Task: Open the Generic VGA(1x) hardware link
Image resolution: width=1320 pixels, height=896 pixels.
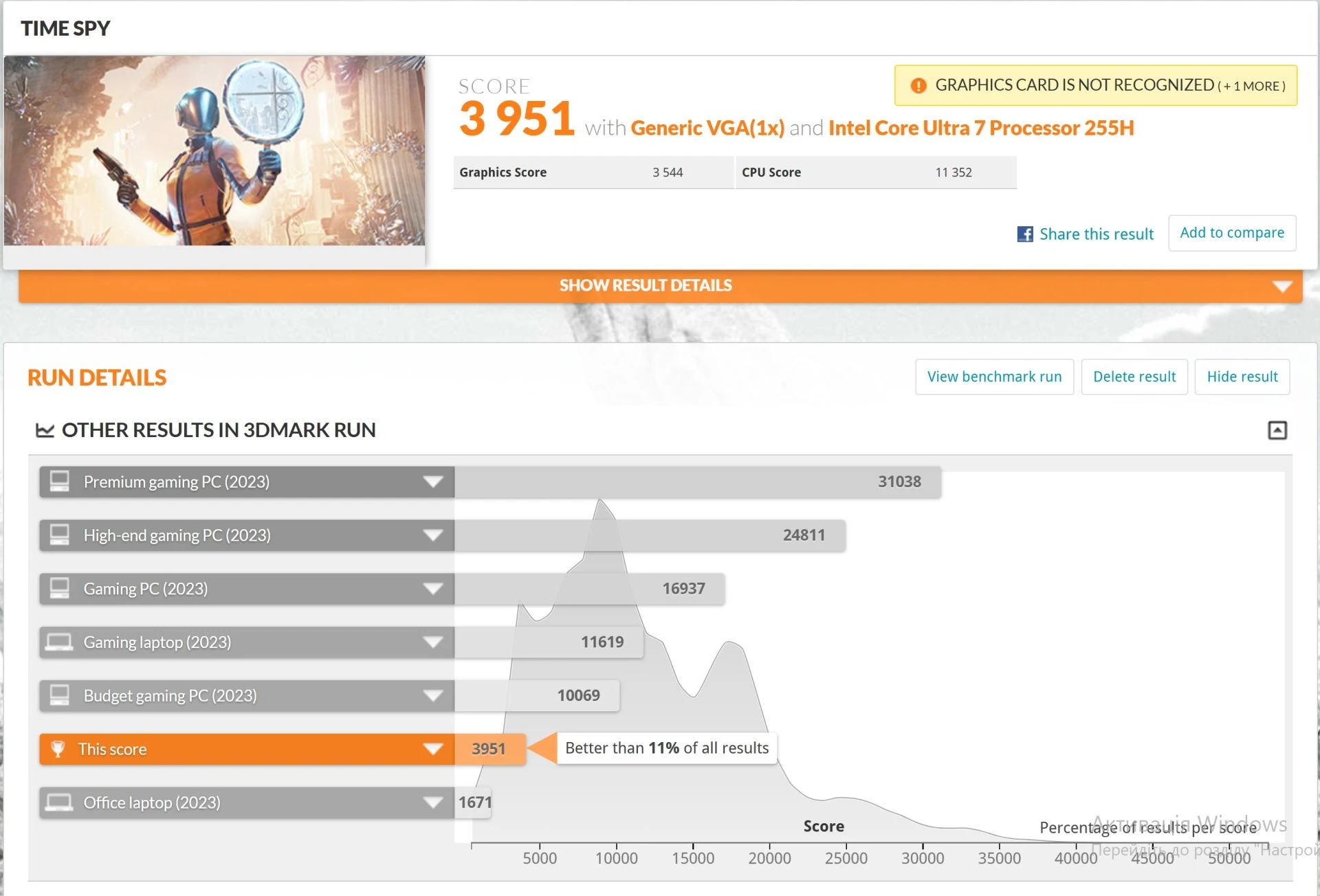Action: 707,128
